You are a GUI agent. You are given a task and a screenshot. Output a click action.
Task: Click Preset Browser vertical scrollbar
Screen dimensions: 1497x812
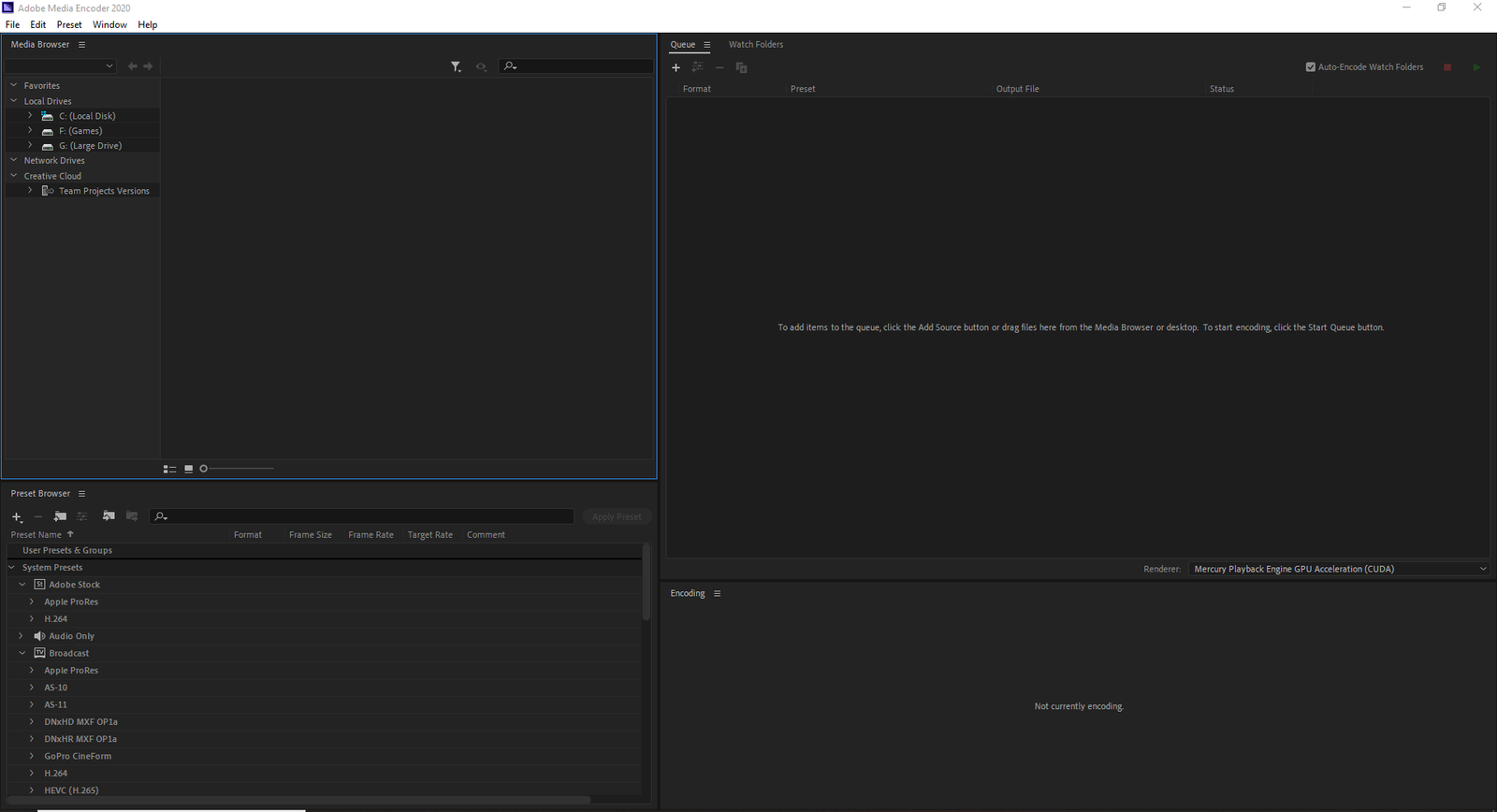click(646, 582)
